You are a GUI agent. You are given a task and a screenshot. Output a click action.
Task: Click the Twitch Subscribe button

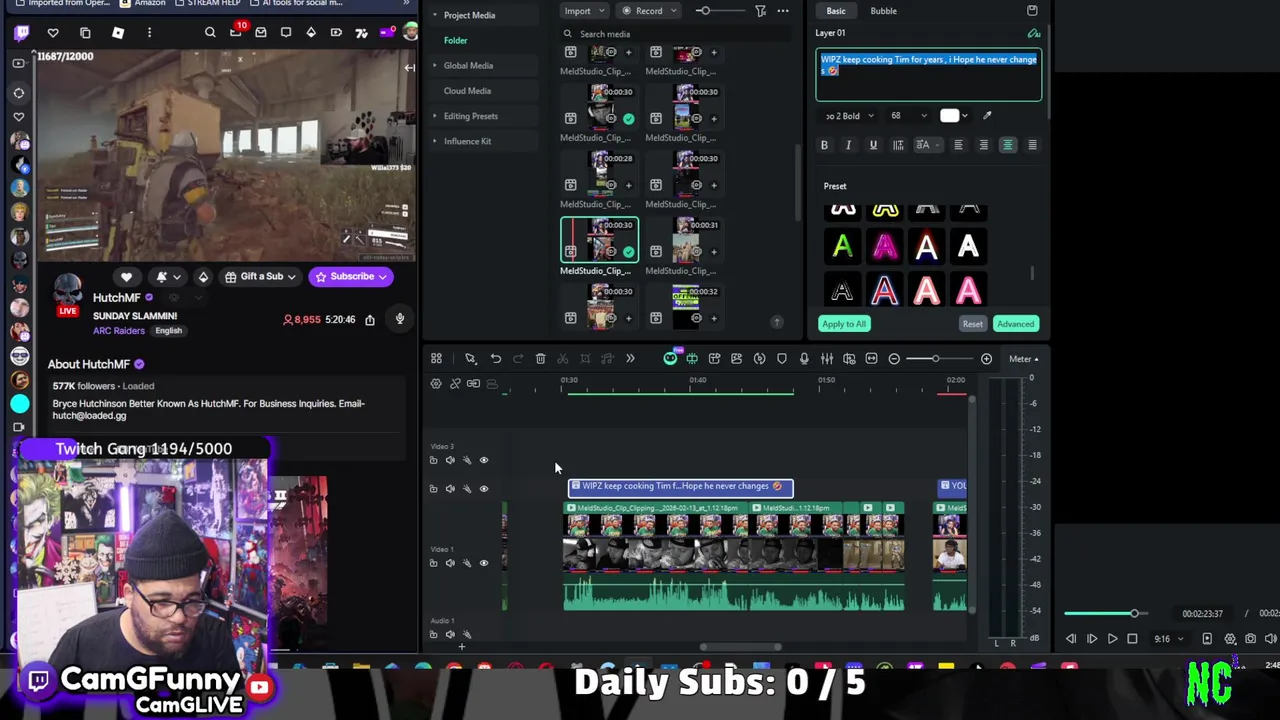point(351,277)
